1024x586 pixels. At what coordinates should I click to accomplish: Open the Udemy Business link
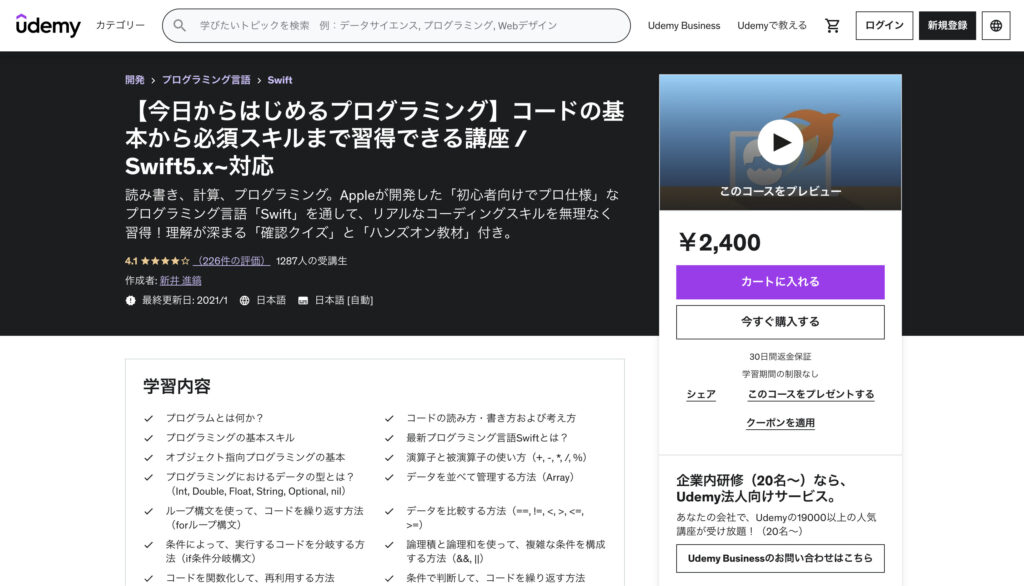684,25
